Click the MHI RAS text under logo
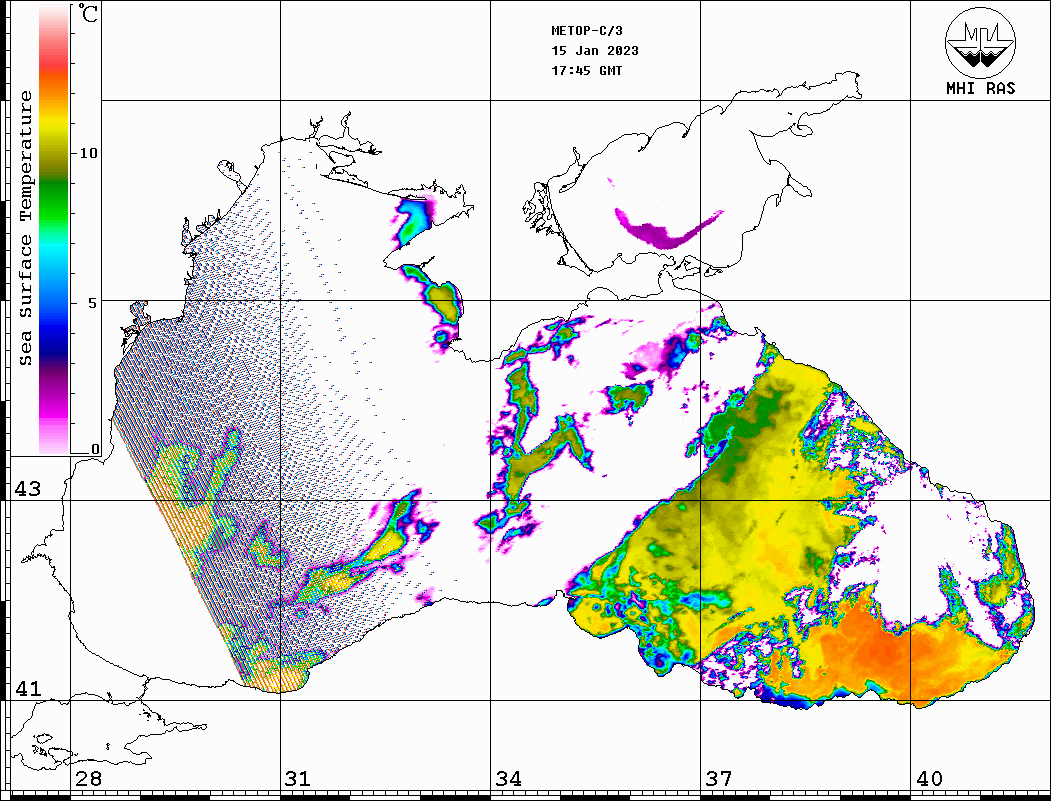 point(980,88)
